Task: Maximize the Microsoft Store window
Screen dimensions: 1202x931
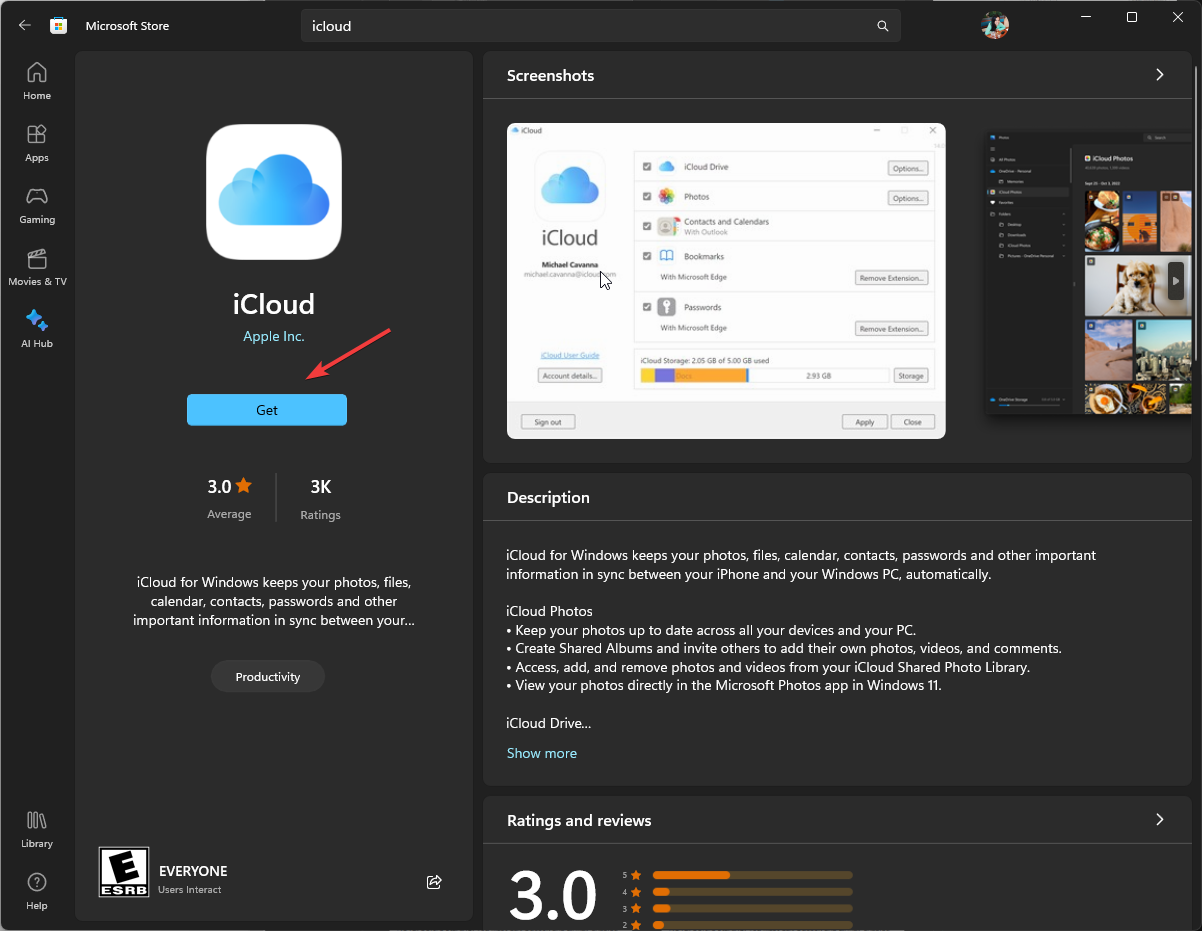Action: 1131,17
